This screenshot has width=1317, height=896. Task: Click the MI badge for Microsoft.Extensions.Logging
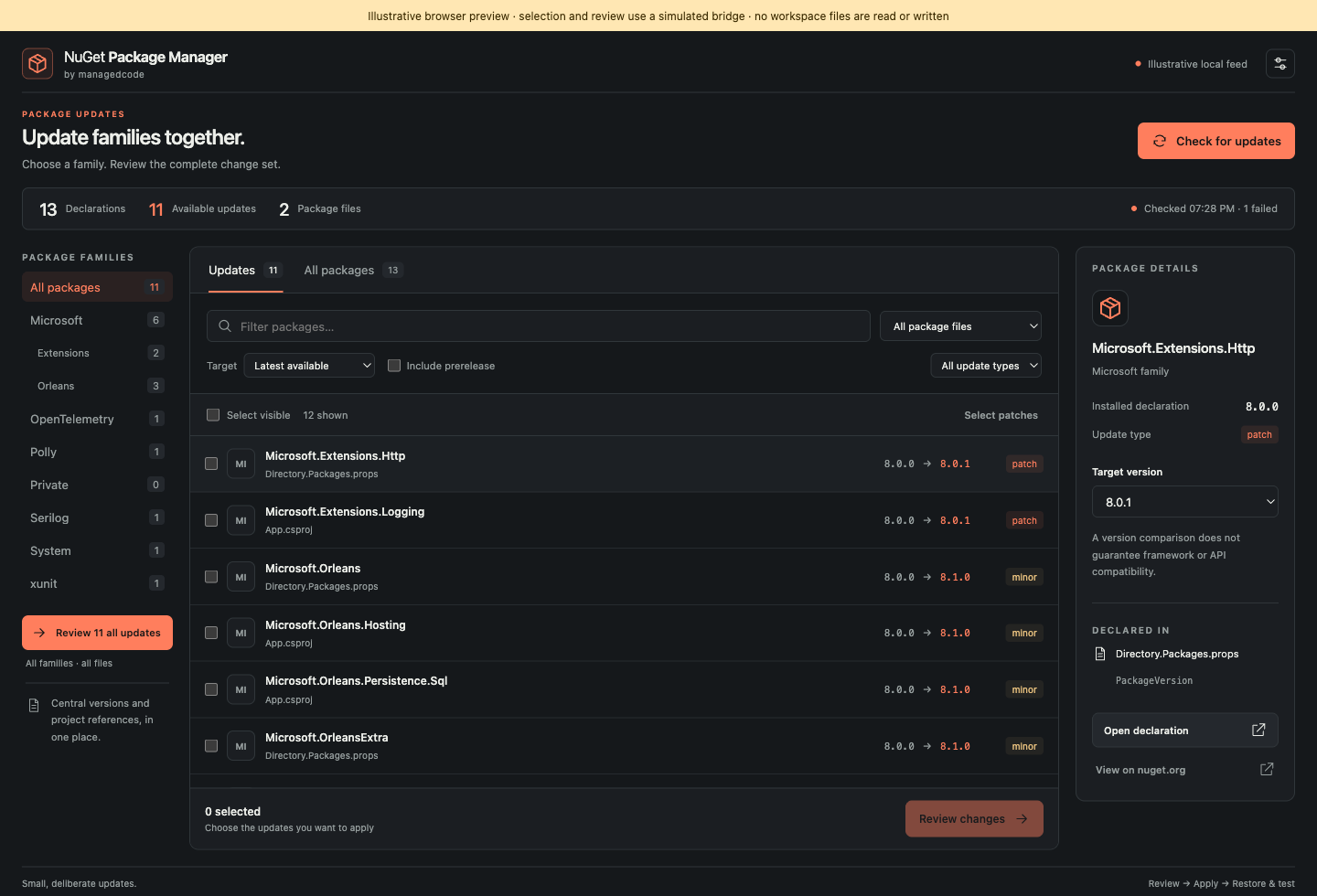coord(241,520)
